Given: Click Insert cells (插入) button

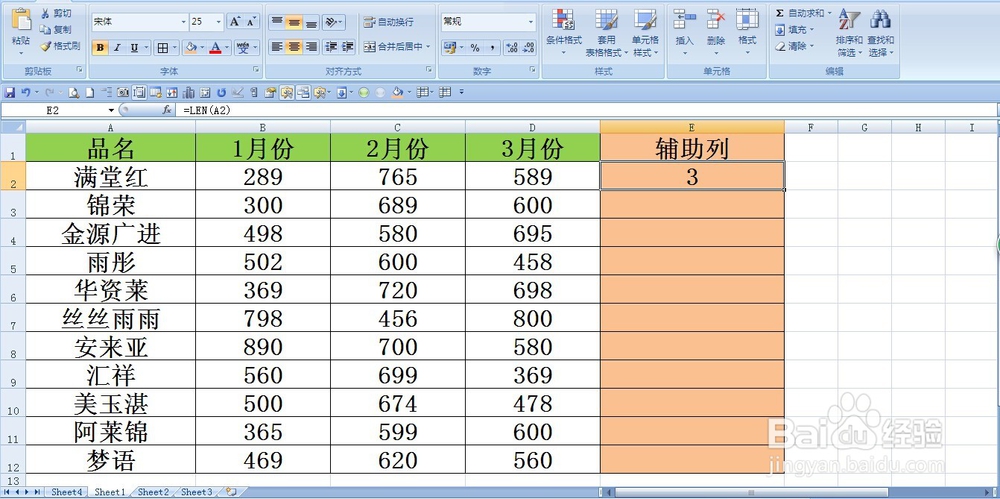Looking at the screenshot, I should click(684, 31).
